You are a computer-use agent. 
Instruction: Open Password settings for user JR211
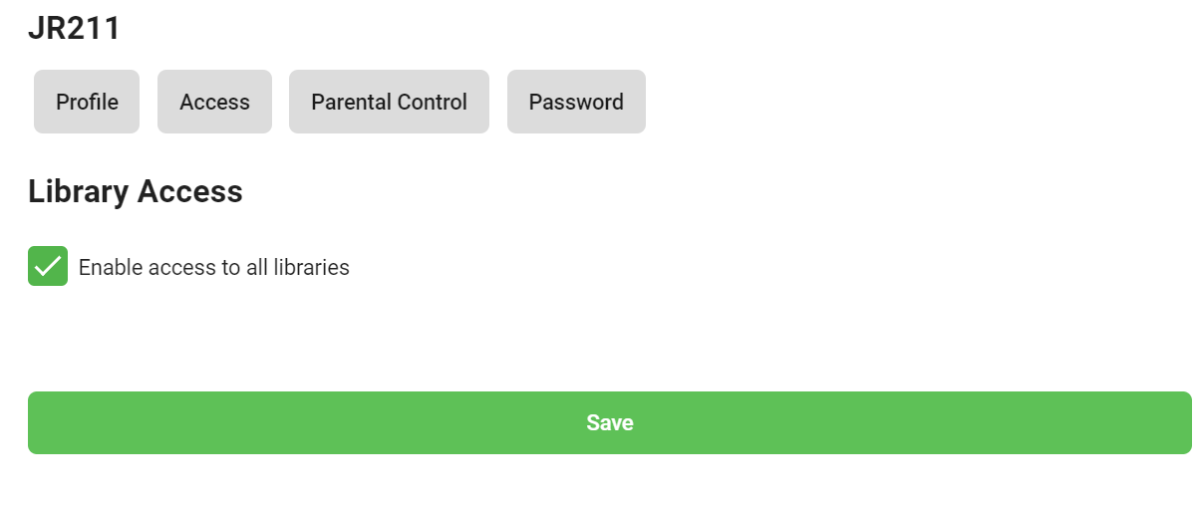click(x=576, y=102)
